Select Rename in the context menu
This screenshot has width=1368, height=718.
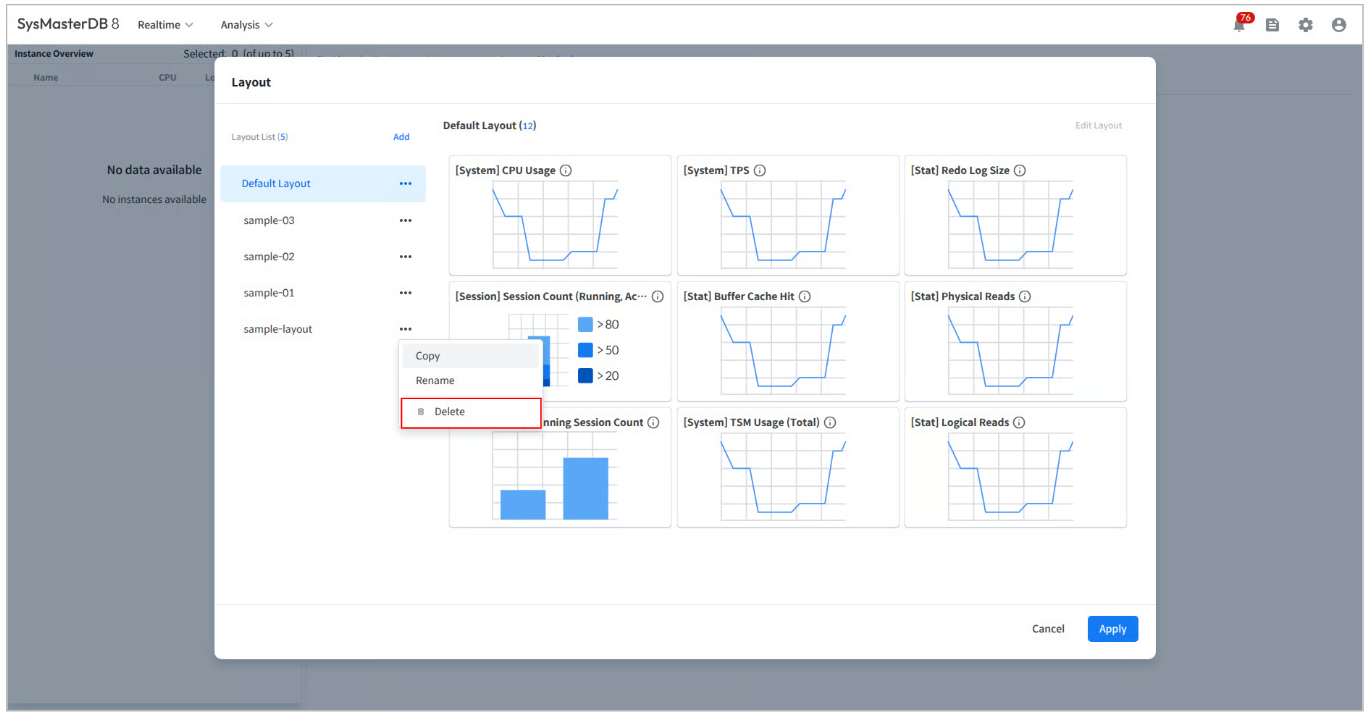click(x=435, y=381)
